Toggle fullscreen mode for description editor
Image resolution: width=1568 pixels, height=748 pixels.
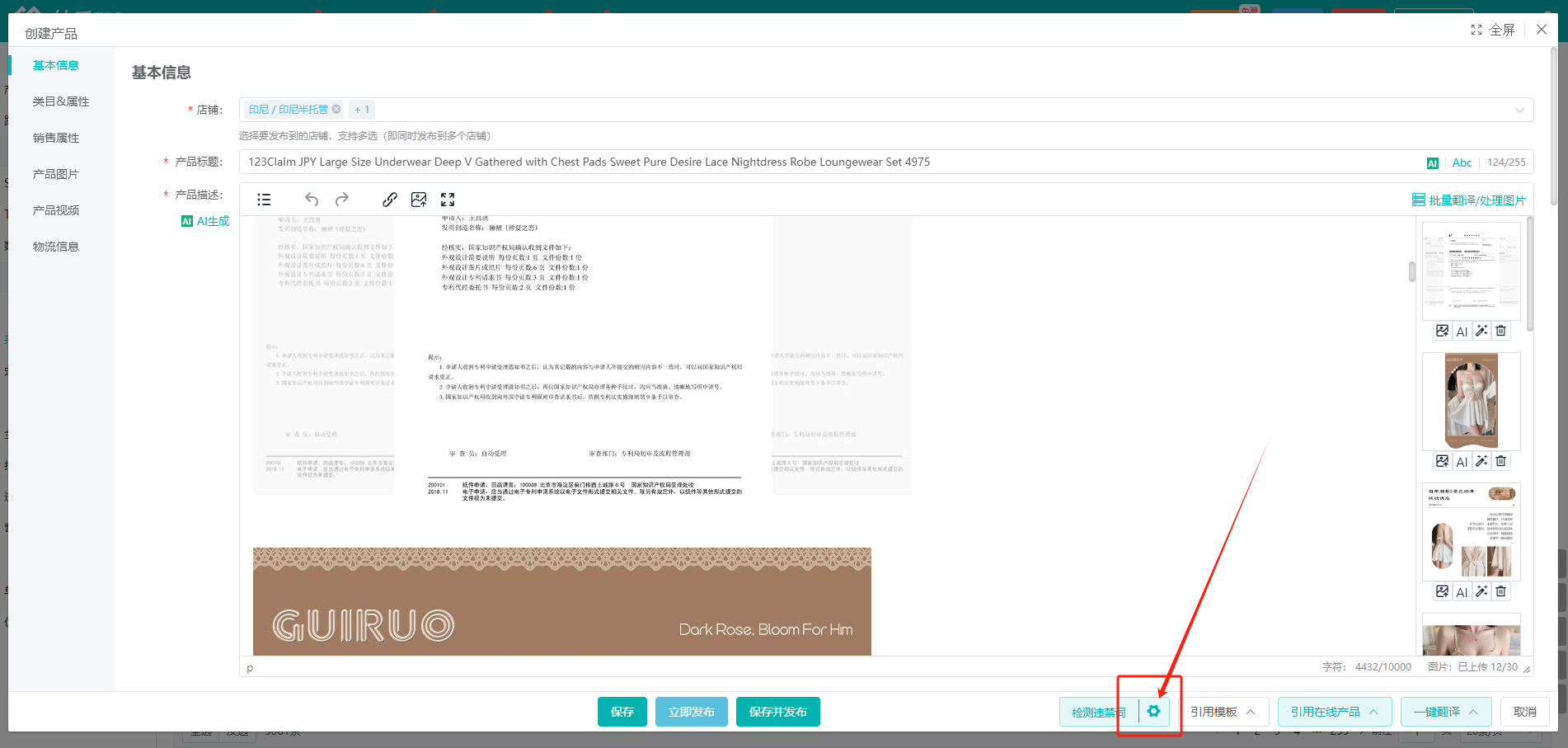tap(448, 200)
